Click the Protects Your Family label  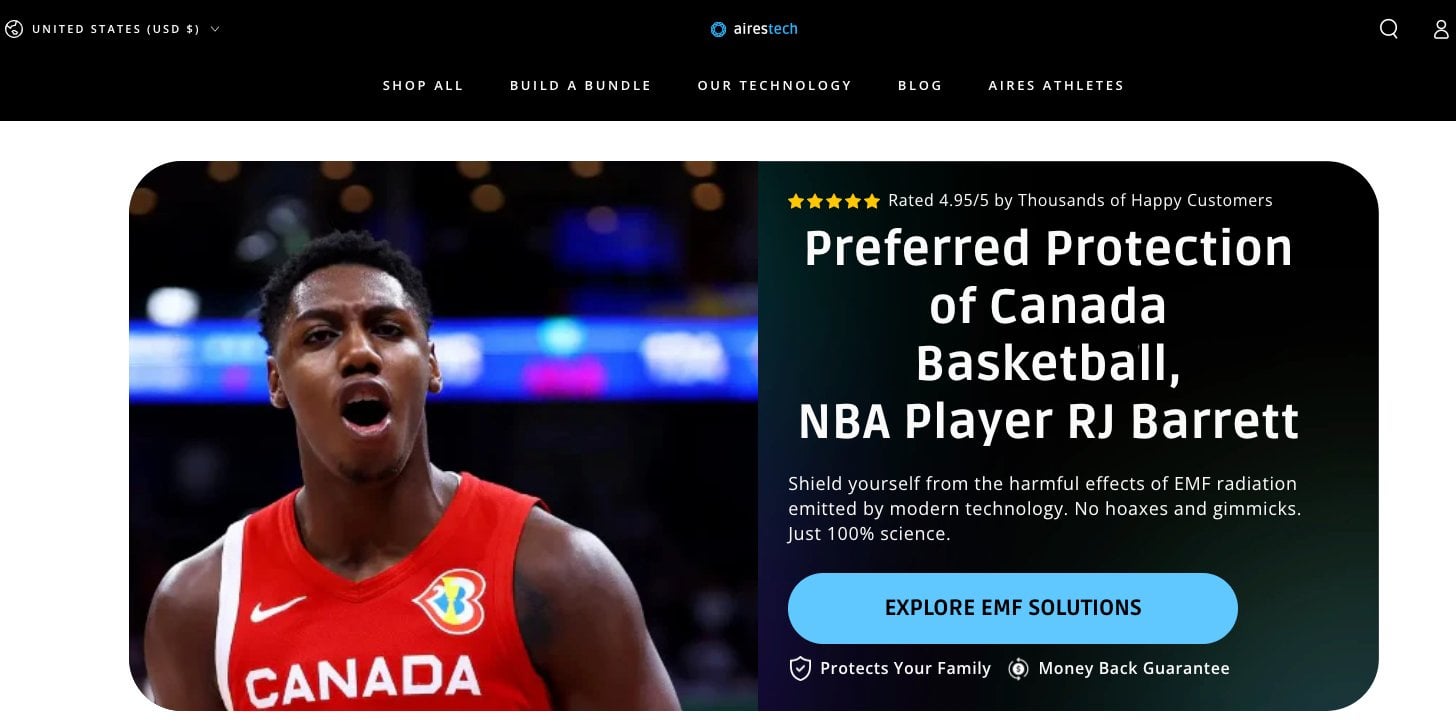point(905,668)
